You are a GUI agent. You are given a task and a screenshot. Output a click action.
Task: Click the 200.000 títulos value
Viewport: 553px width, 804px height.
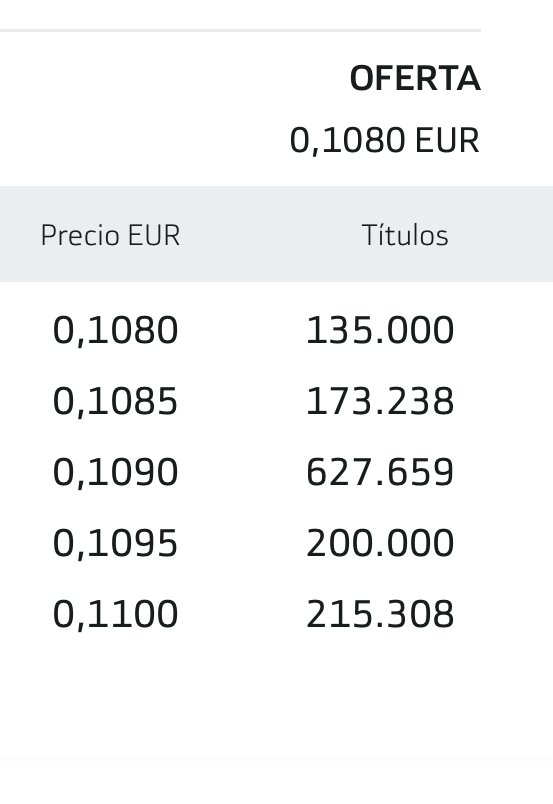click(380, 543)
